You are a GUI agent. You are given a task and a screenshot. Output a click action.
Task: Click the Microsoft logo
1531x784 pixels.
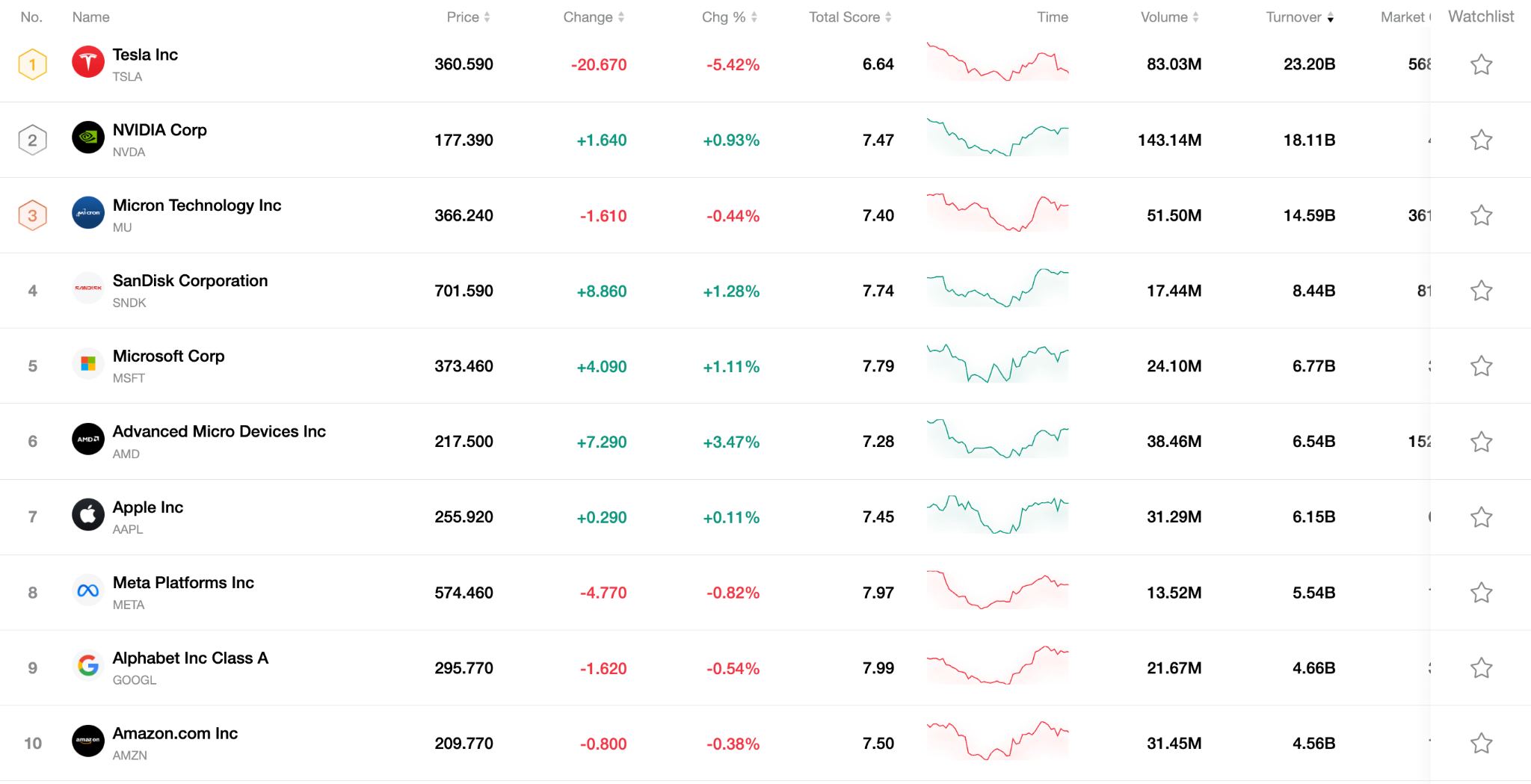88,365
